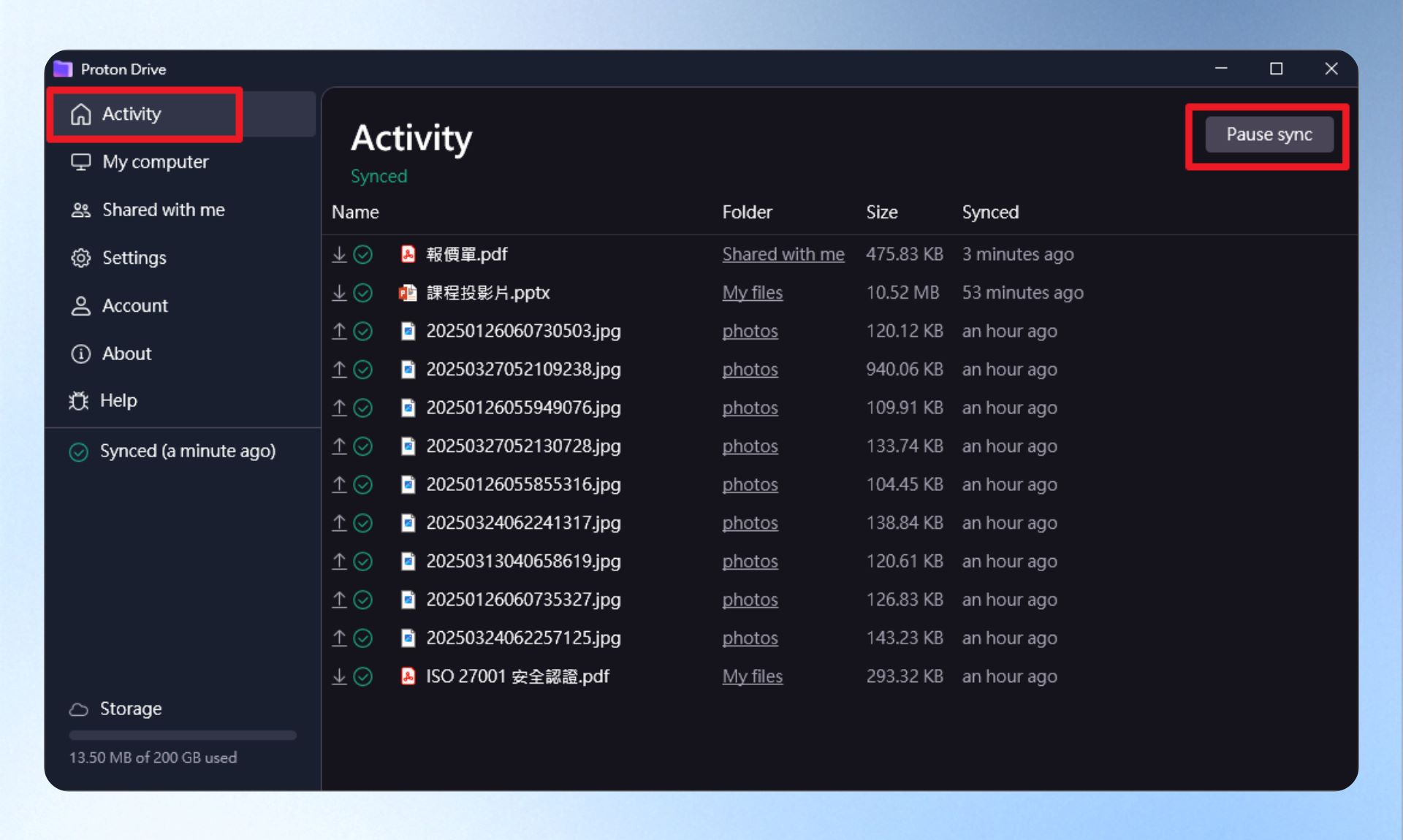Click the PowerPoint icon of 課程投影片.pptx
The width and height of the screenshot is (1403, 840).
pos(407,293)
